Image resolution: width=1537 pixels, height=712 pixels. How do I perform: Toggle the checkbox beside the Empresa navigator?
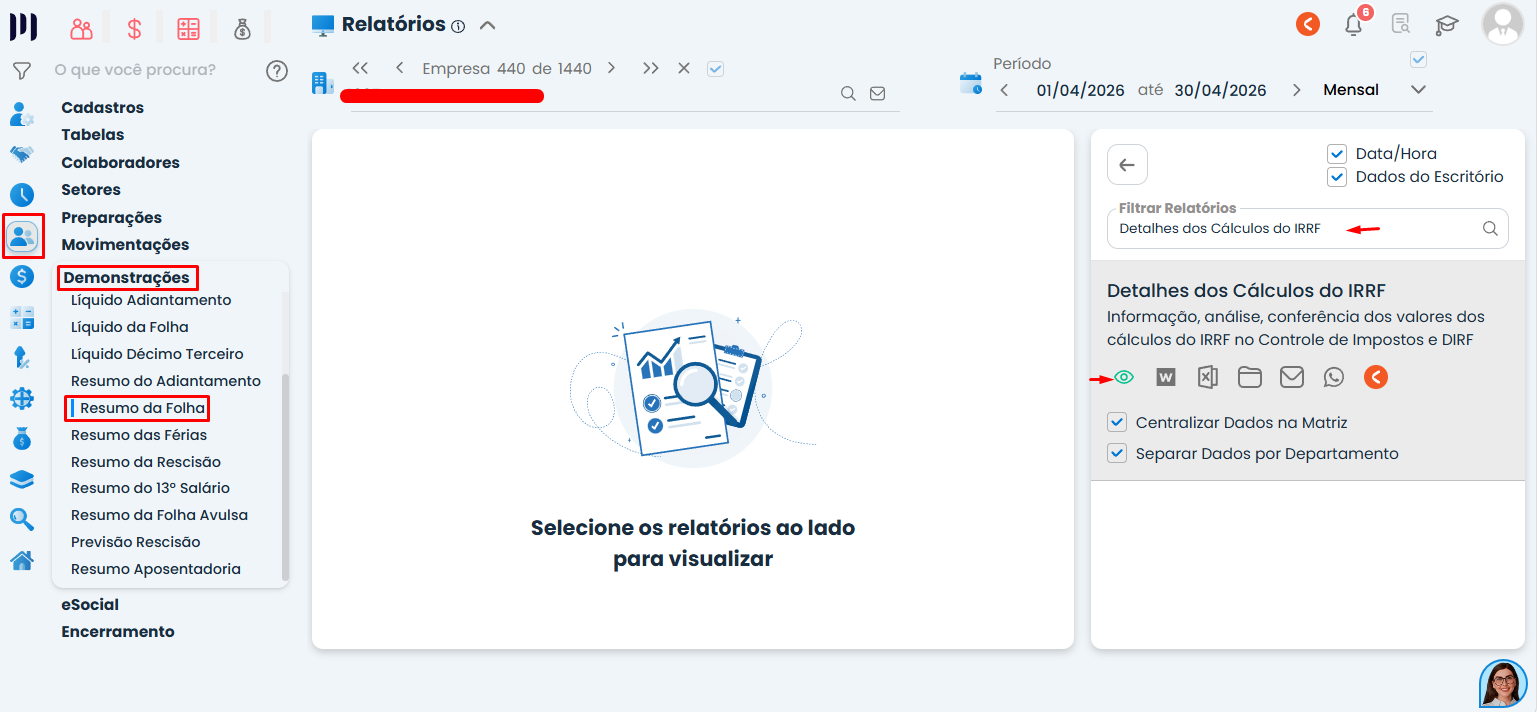click(x=715, y=69)
